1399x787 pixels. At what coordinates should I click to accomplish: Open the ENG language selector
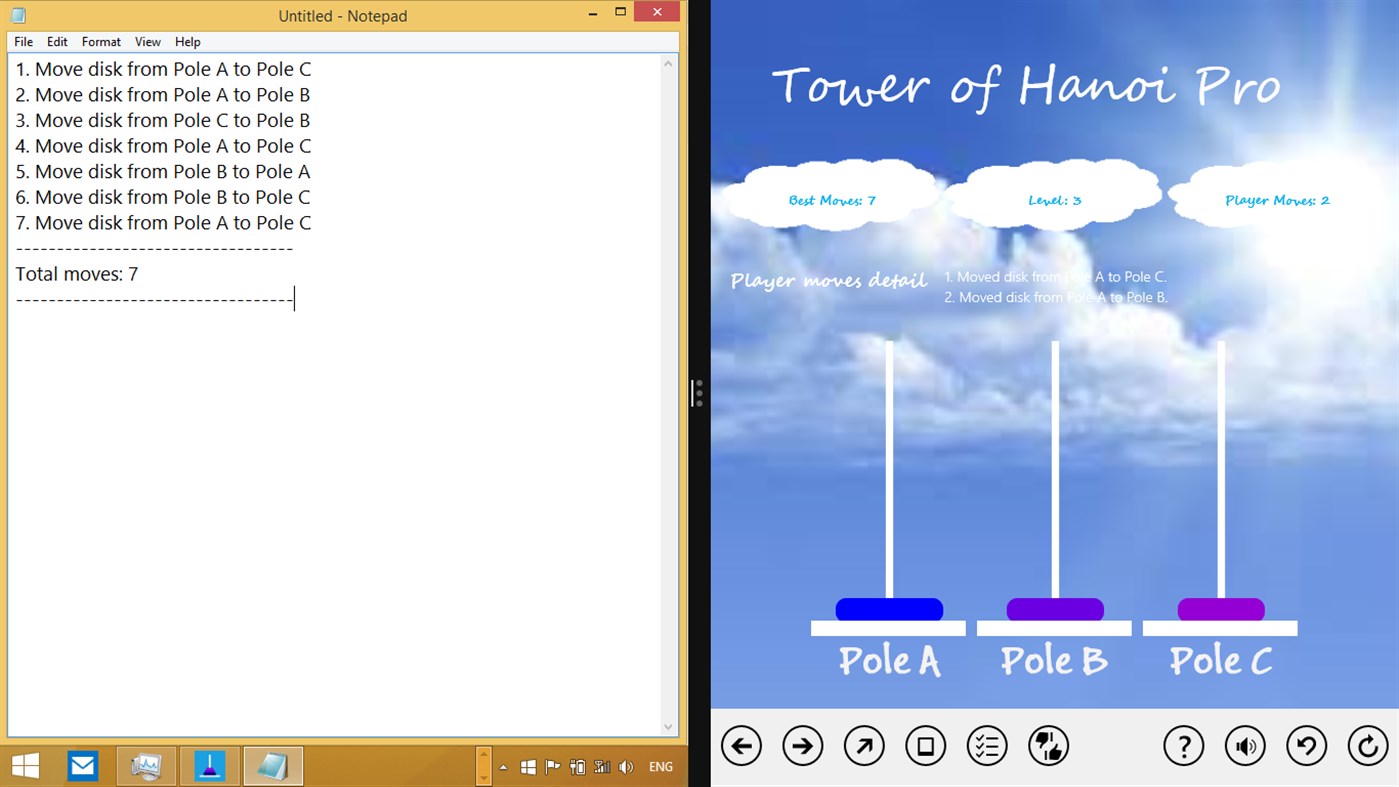click(x=660, y=767)
